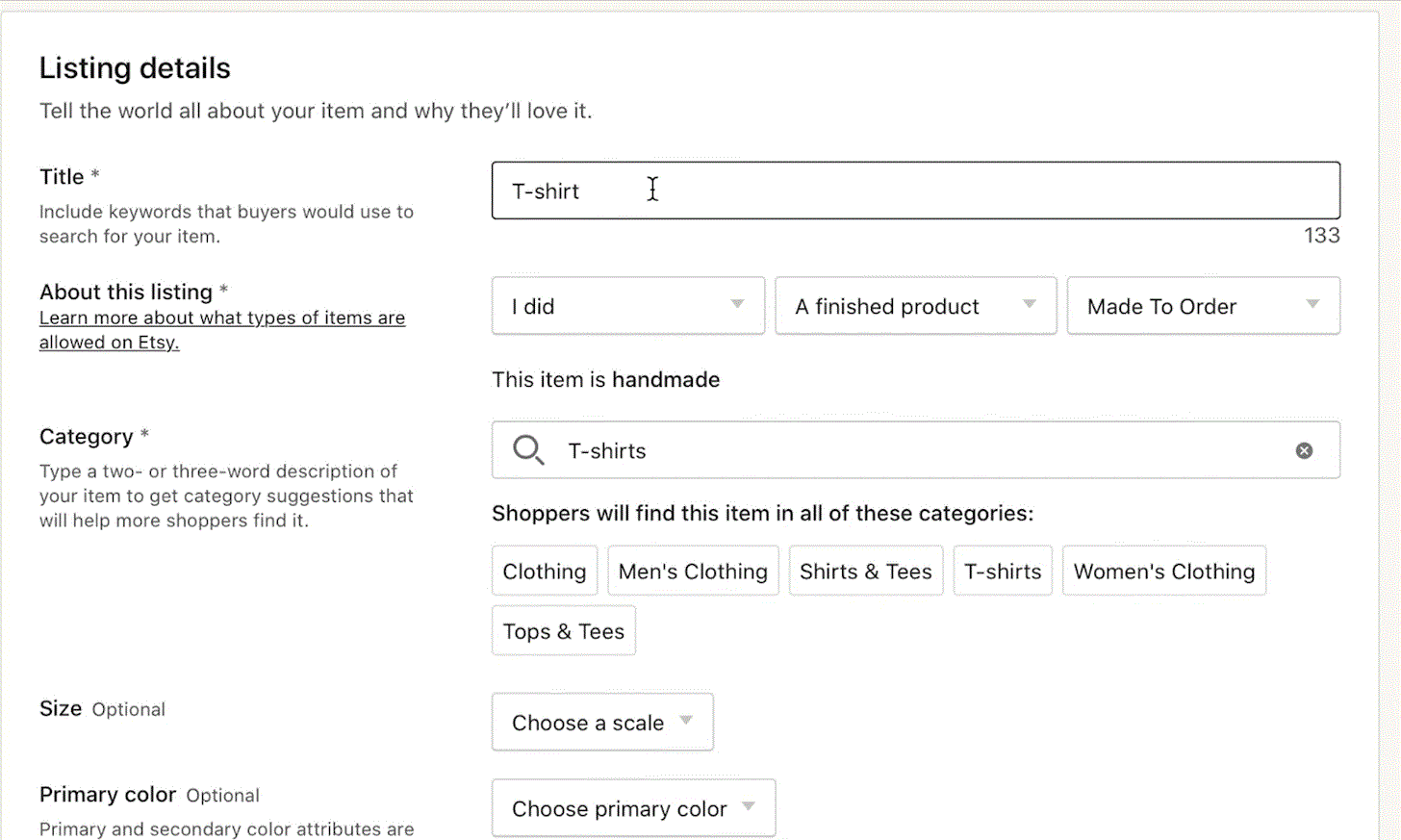Open the link about allowed item types on Etsy
1401x840 pixels.
[222, 330]
